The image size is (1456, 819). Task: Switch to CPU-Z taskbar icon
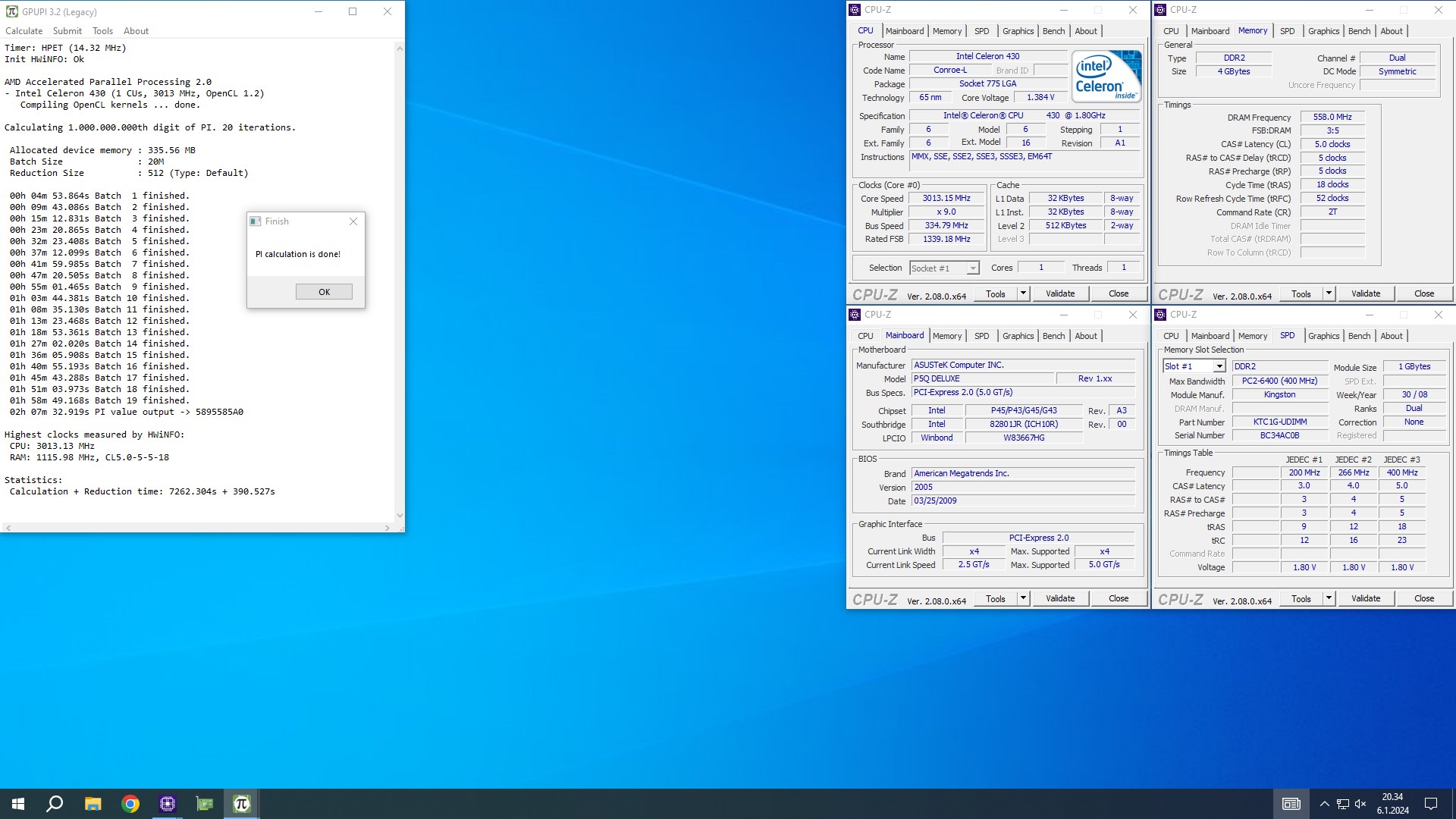click(168, 804)
